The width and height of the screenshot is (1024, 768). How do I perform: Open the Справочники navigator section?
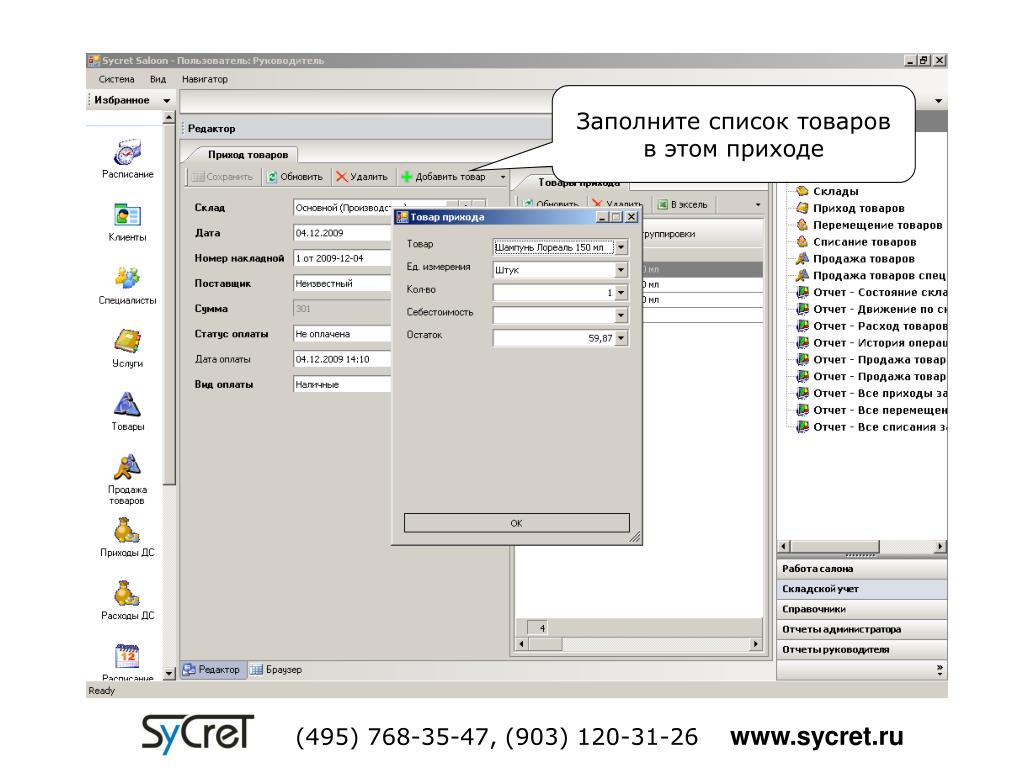coord(861,609)
